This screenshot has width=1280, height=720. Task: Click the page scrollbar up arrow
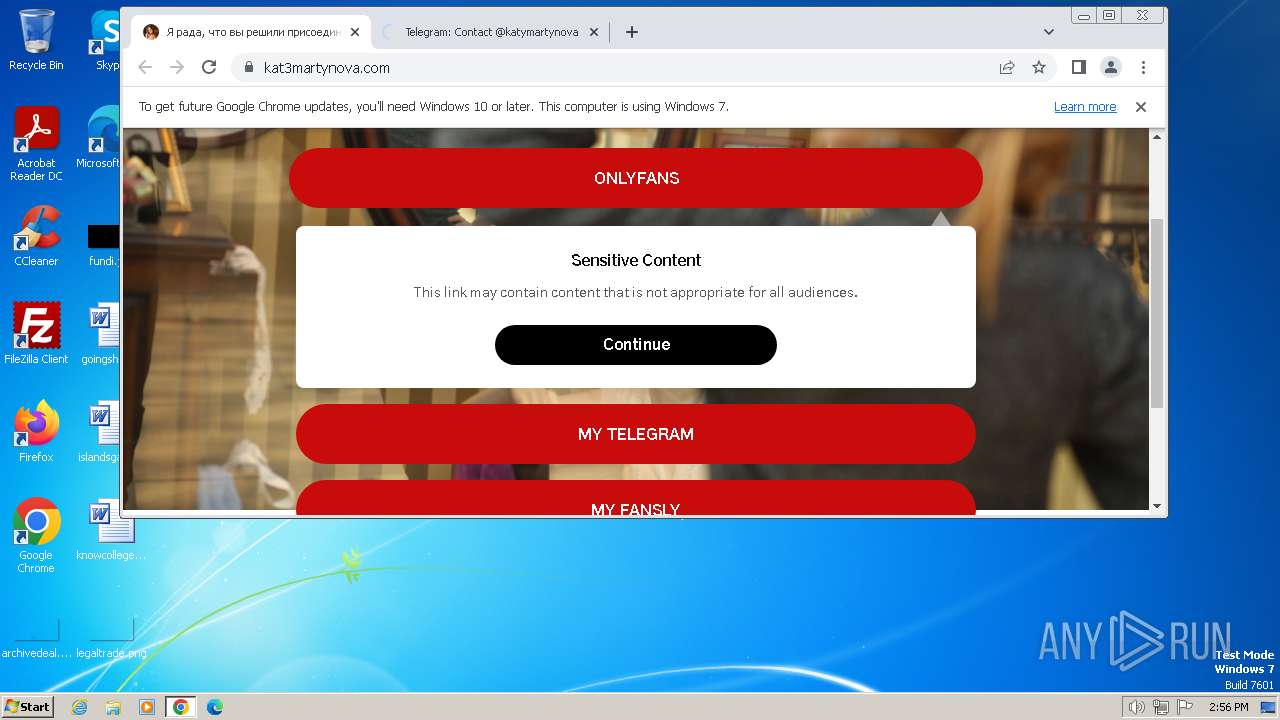click(x=1158, y=137)
